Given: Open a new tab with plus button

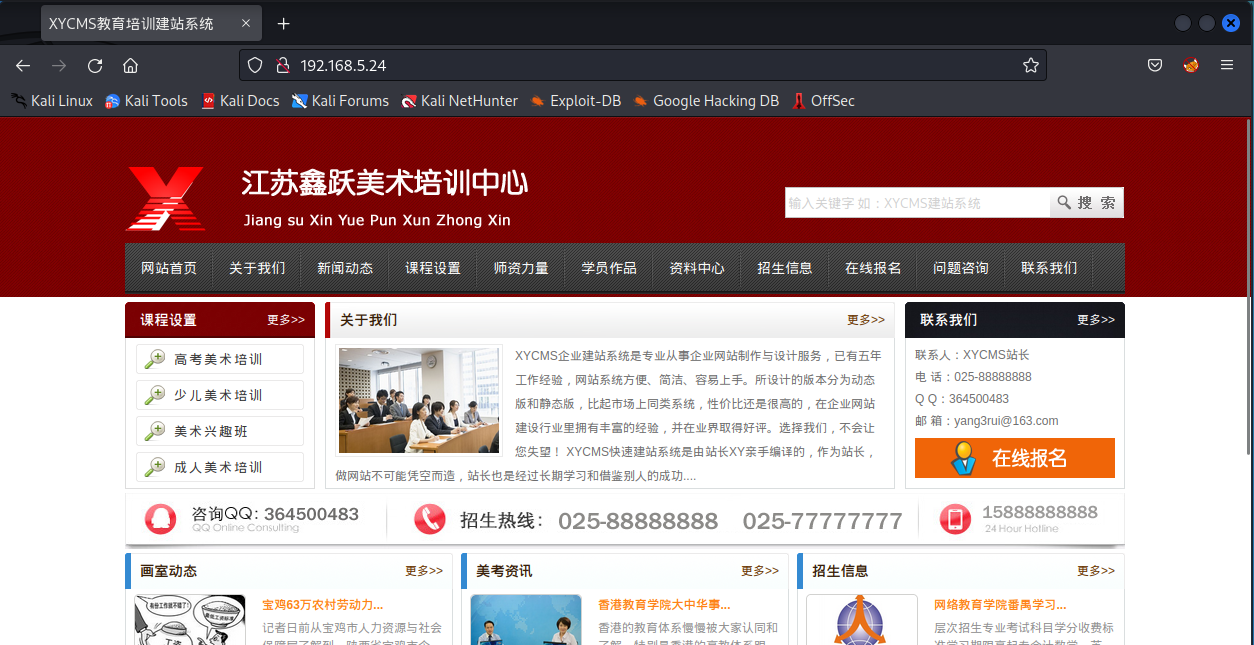Looking at the screenshot, I should coord(284,23).
